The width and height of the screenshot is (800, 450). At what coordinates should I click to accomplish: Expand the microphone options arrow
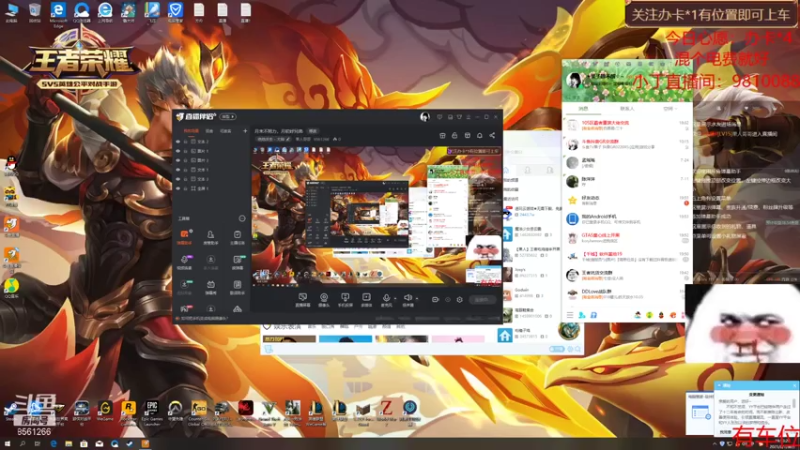[x=395, y=298]
